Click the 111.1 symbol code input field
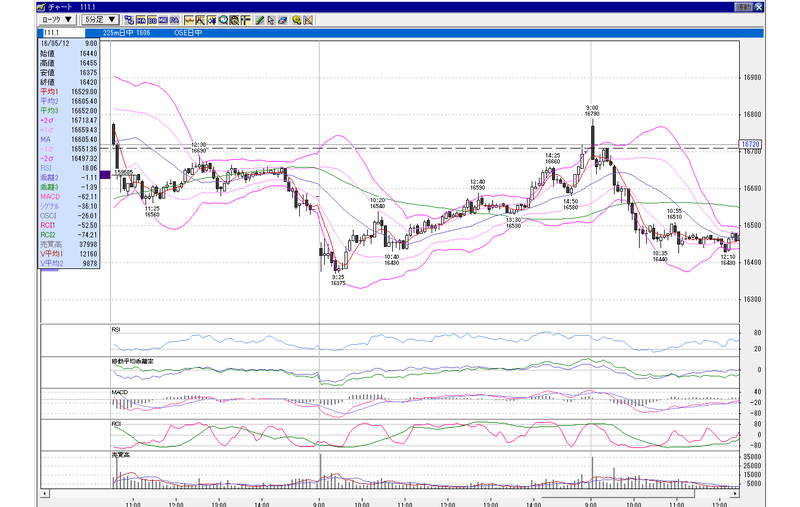800x507 pixels. pos(63,33)
